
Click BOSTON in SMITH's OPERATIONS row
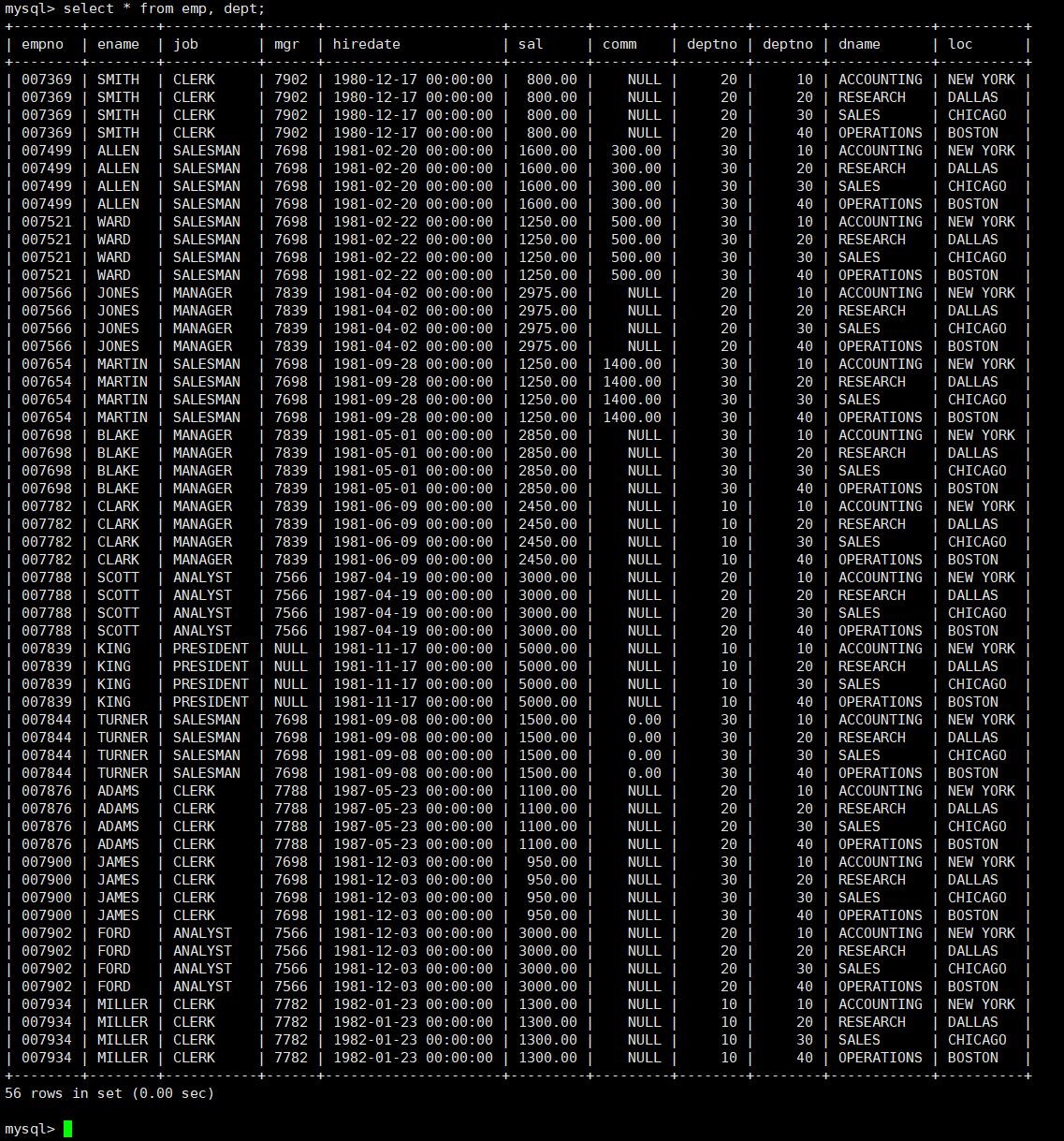pyautogui.click(x=973, y=133)
